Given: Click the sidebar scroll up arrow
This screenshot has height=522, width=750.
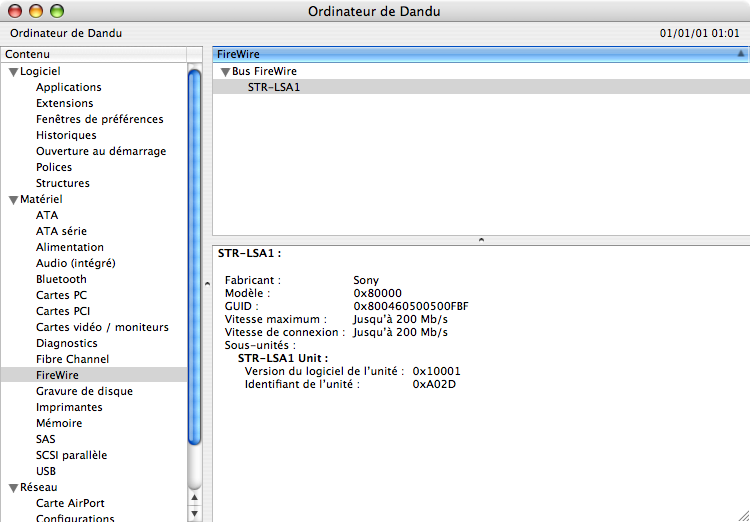Looking at the screenshot, I should pos(194,498).
